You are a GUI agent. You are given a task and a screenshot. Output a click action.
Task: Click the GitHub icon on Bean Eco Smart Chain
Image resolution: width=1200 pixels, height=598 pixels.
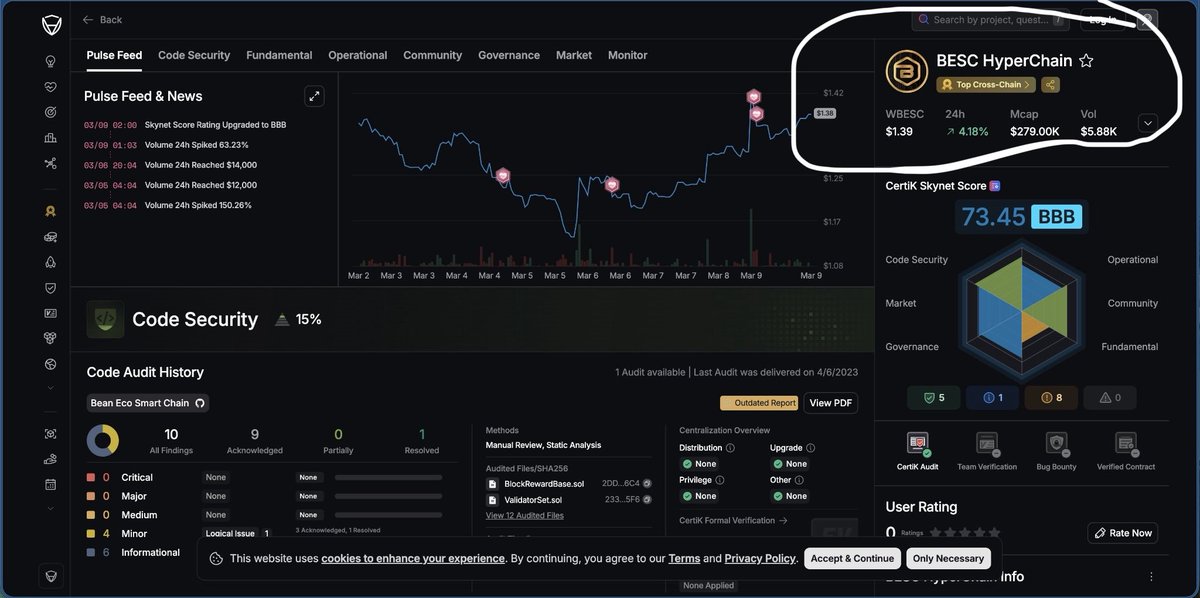pos(199,403)
